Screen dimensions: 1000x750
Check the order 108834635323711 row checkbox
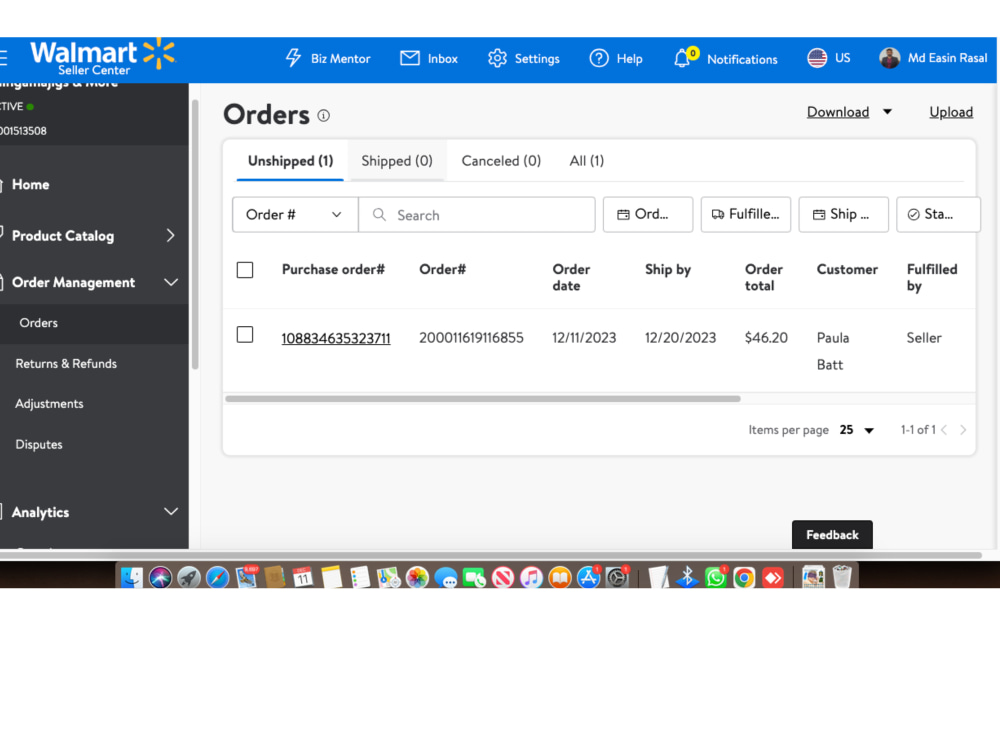245,335
